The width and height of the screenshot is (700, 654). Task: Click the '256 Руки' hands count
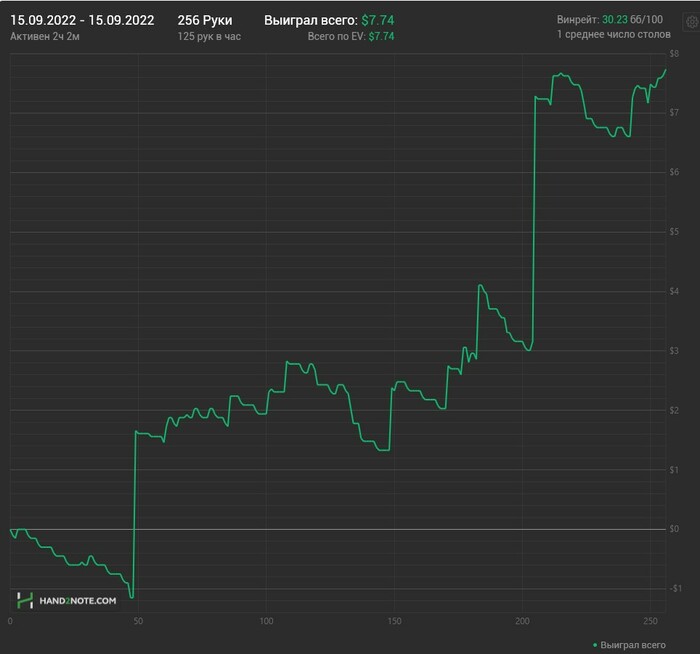205,20
